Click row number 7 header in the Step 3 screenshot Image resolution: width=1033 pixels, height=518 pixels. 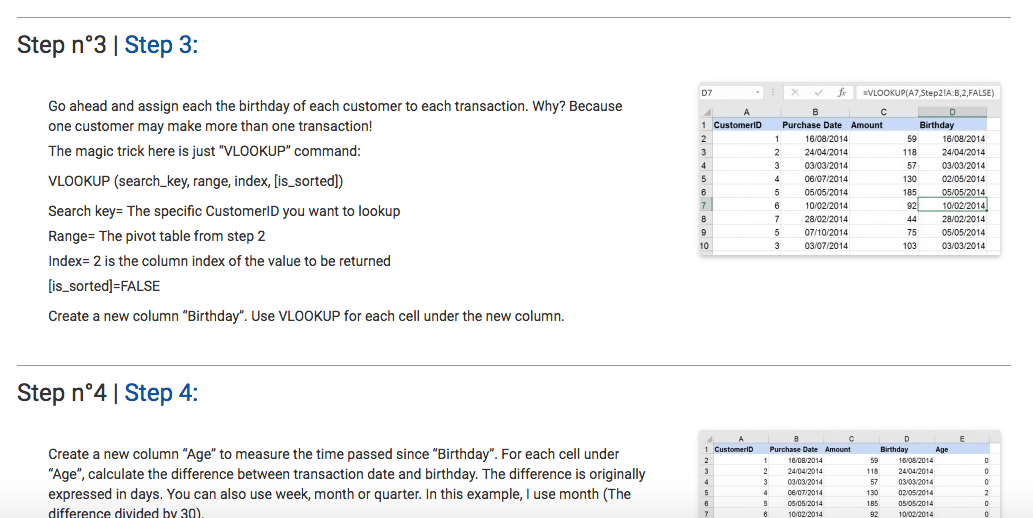pyautogui.click(x=704, y=206)
